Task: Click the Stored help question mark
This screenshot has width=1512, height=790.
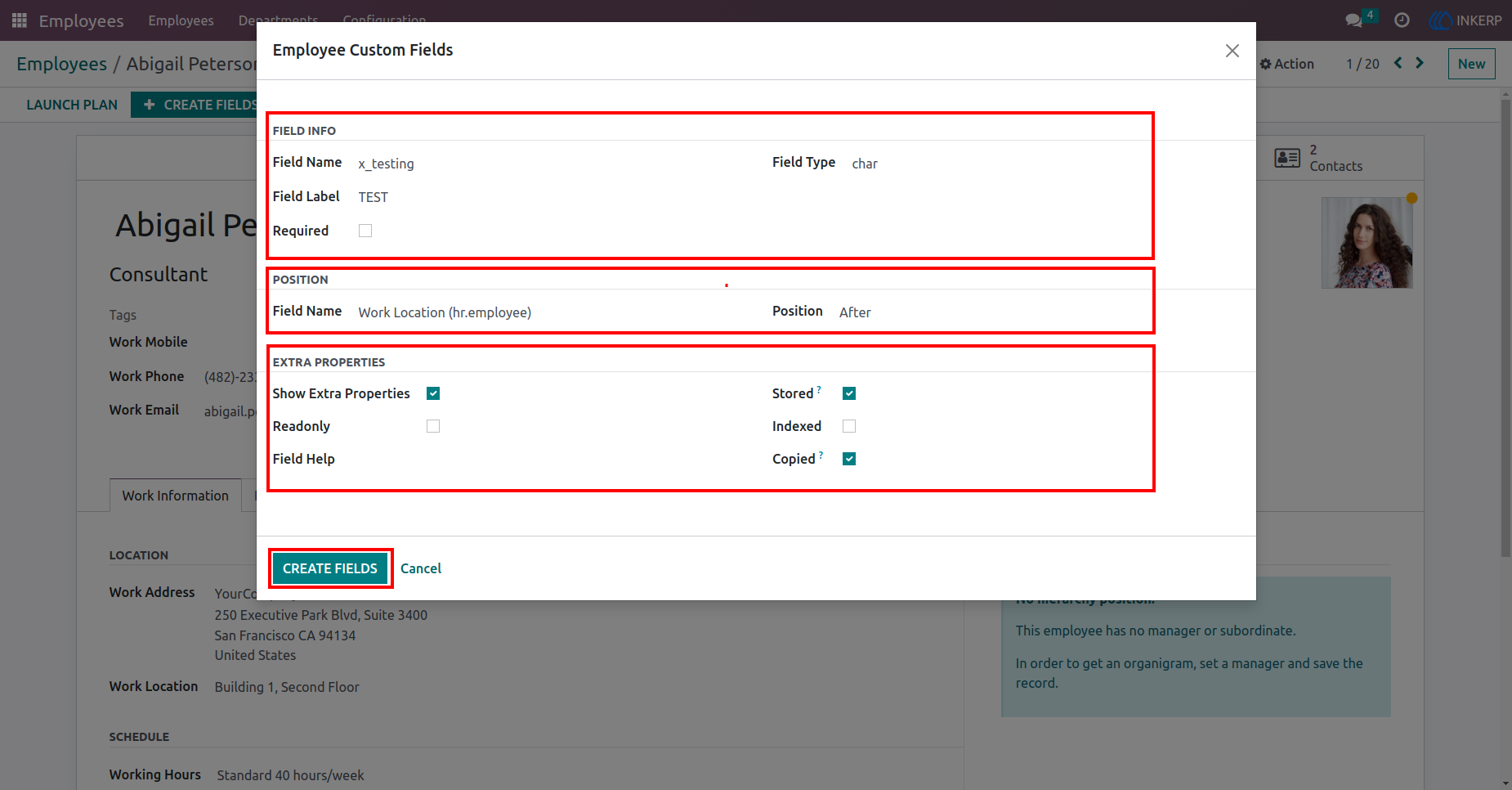Action: pos(819,389)
